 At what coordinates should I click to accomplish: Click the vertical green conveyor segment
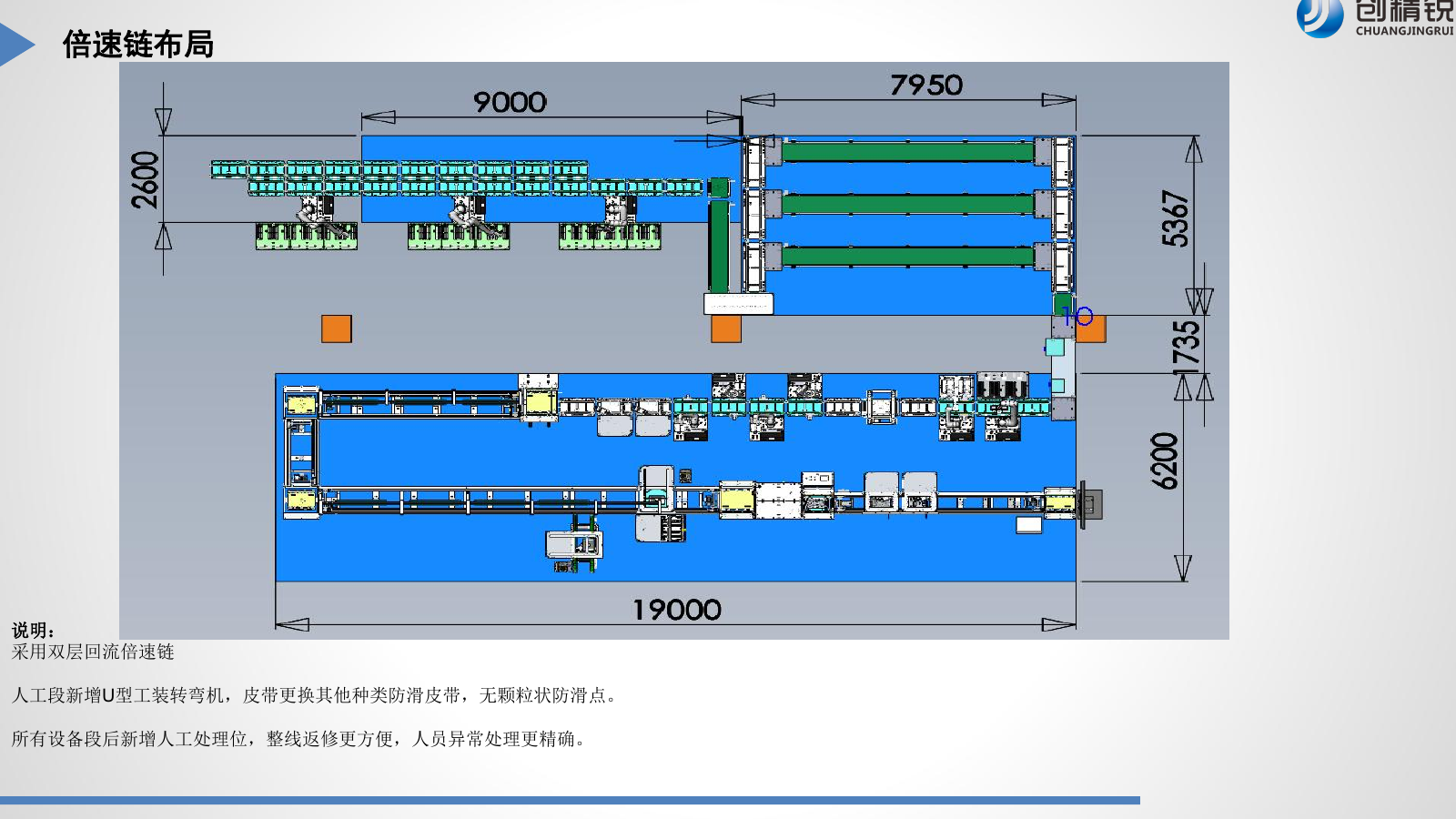click(x=719, y=246)
